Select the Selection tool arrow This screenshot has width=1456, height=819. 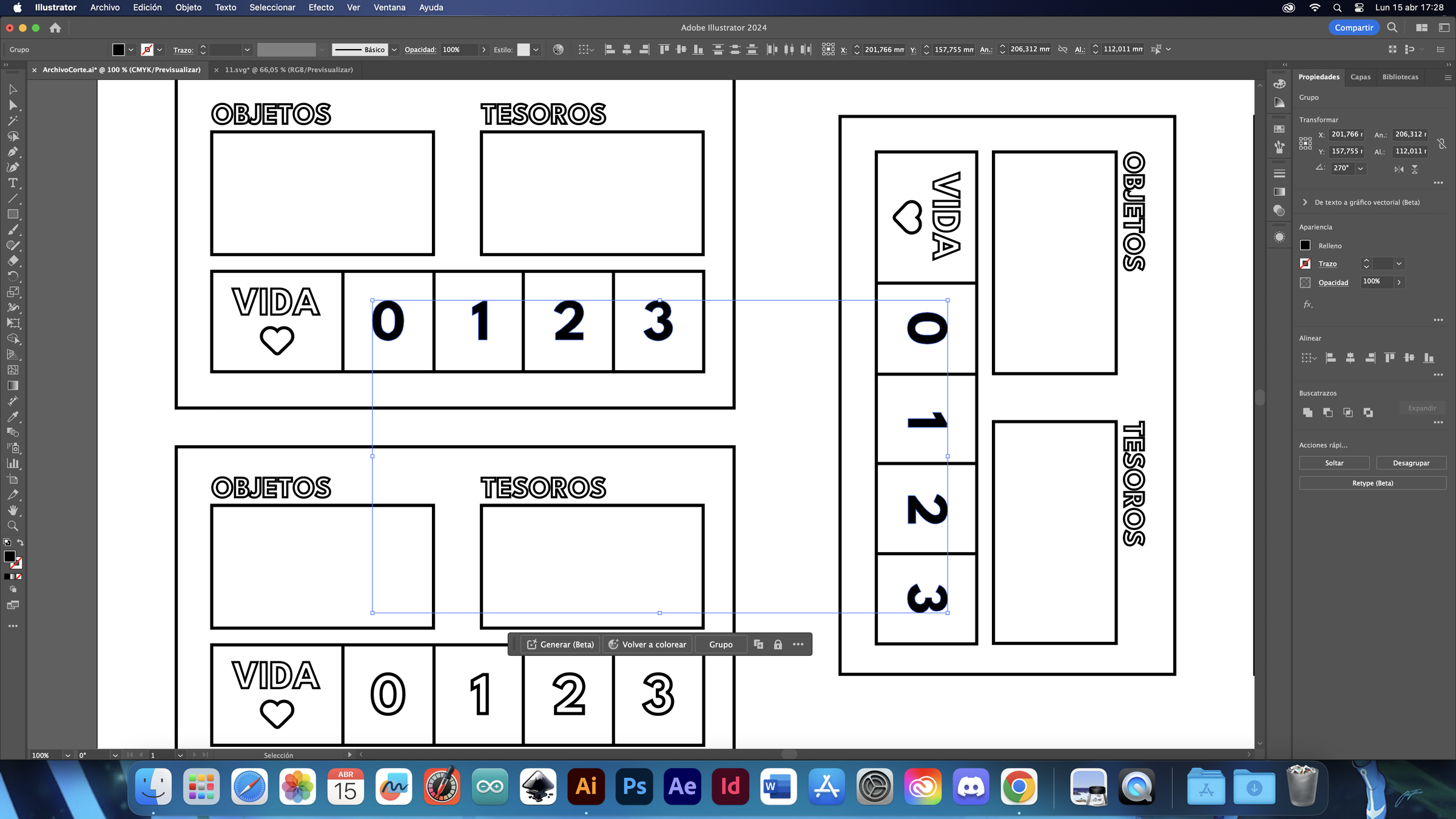coord(13,89)
